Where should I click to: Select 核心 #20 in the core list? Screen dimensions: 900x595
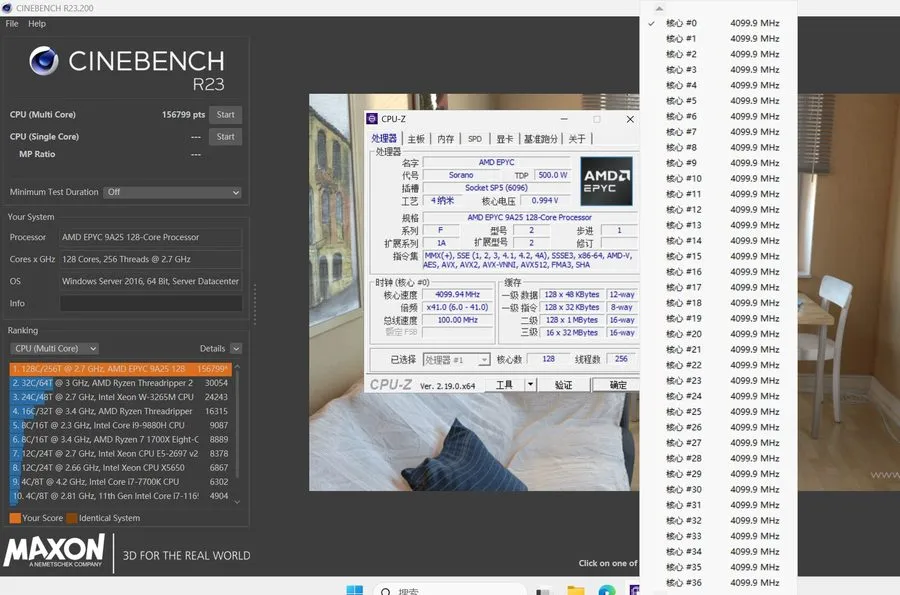719,334
